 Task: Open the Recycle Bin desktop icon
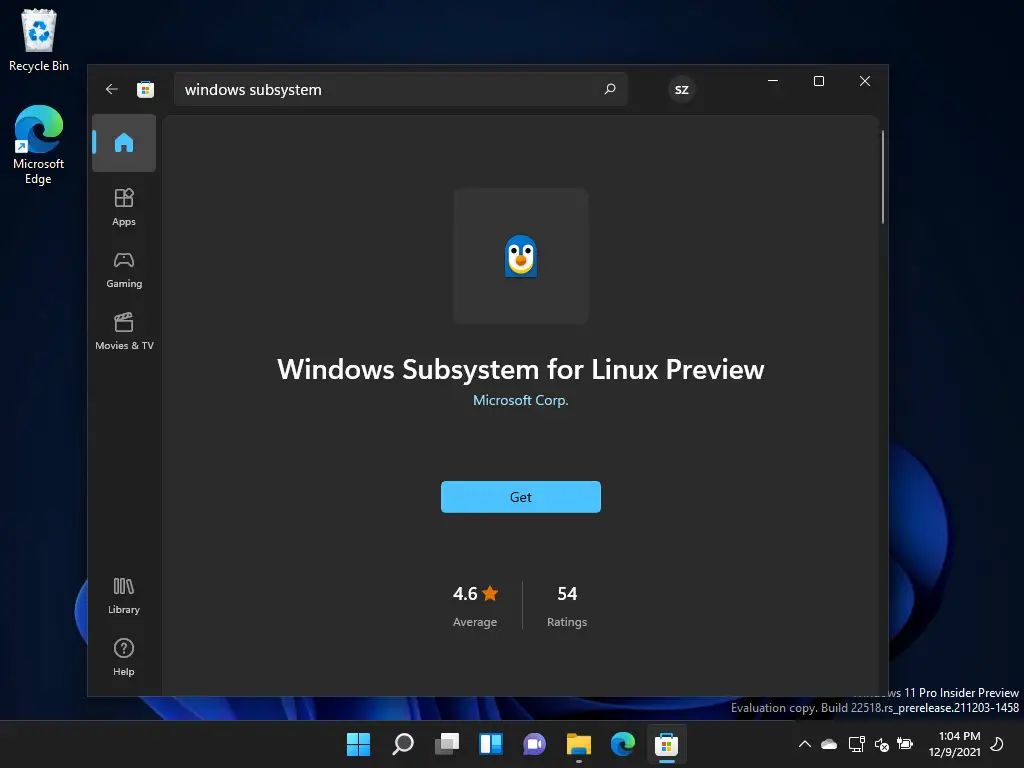pos(39,40)
